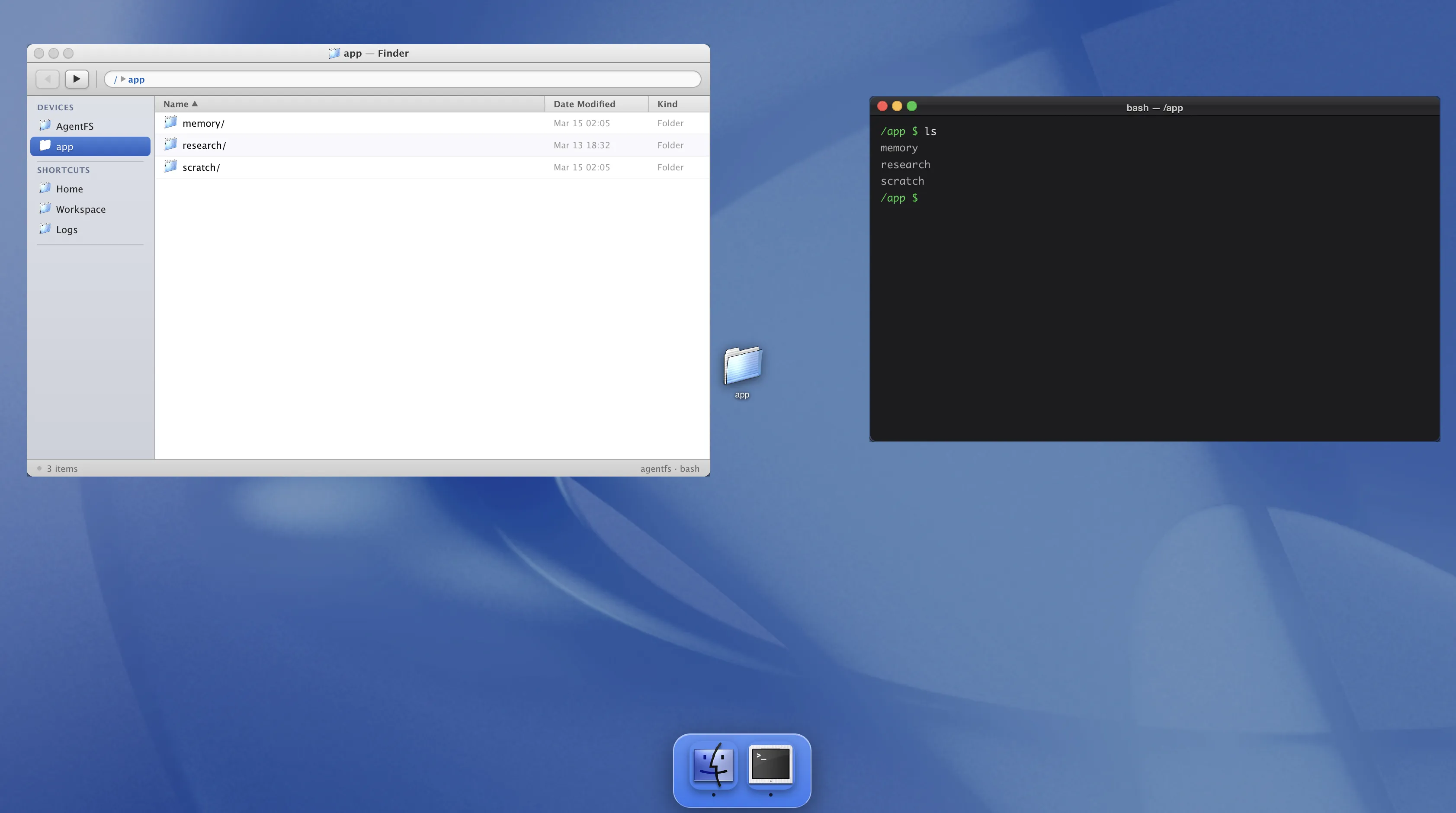Screen dimensions: 1456x813
Task: Click the yellow minimize button on the terminal
Action: pyautogui.click(x=897, y=106)
